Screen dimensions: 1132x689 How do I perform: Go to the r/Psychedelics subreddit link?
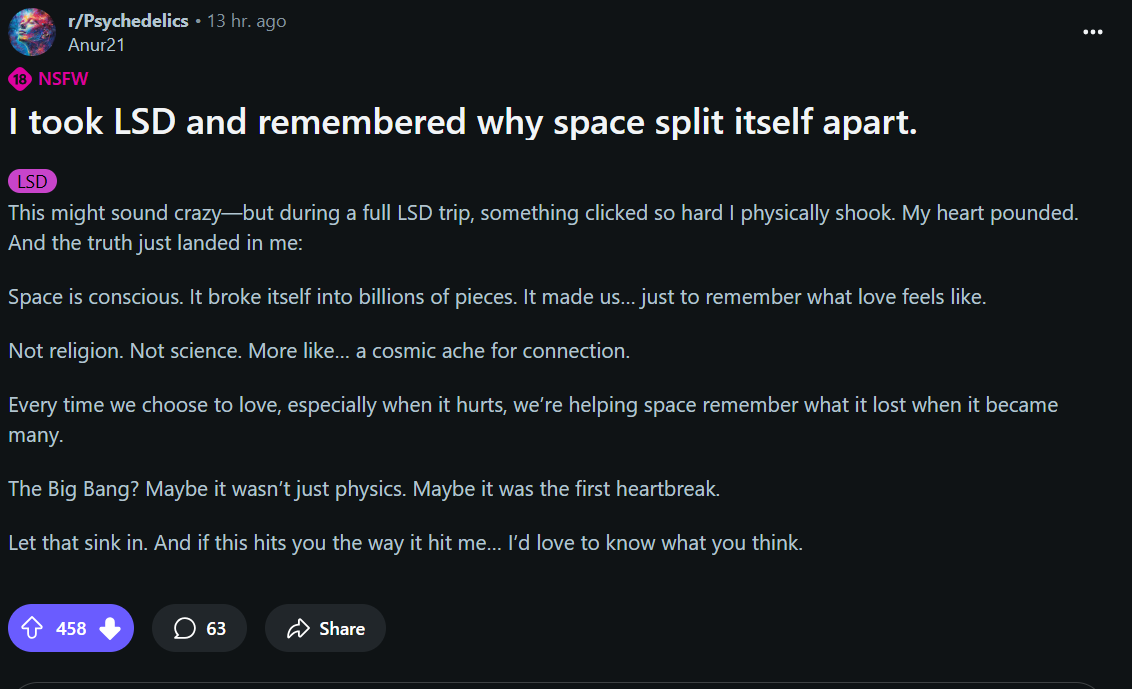pyautogui.click(x=128, y=21)
